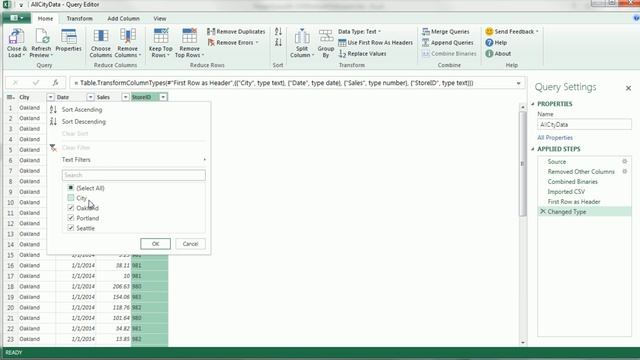Close the Query Settings pane
Image resolution: width=640 pixels, height=360 pixels.
[x=629, y=88]
